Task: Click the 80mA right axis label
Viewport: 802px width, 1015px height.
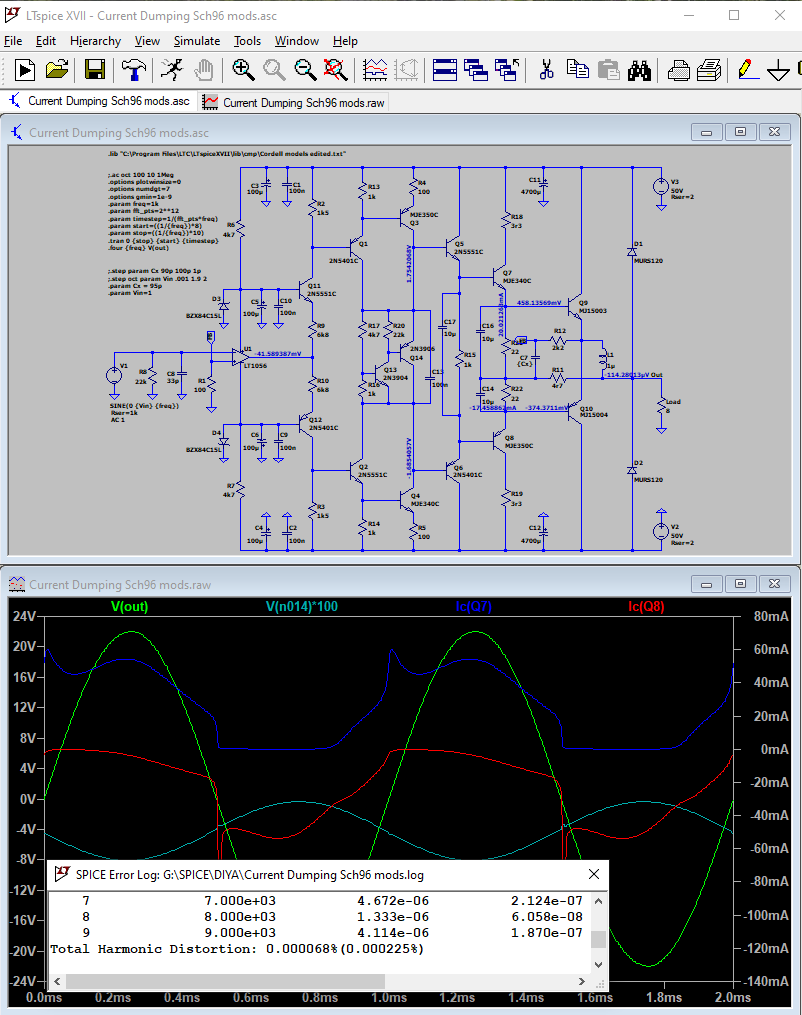Action: click(x=771, y=616)
